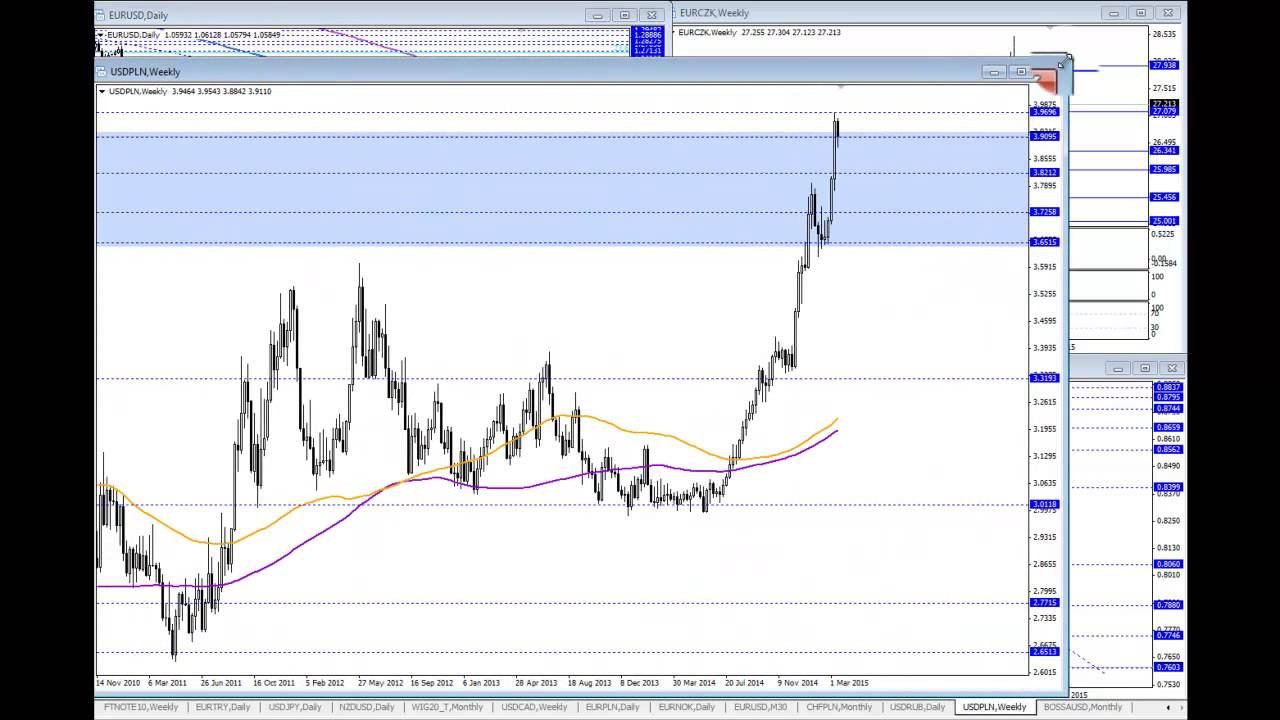
Task: Select the 3.0118 horizontal line label
Action: point(1044,505)
